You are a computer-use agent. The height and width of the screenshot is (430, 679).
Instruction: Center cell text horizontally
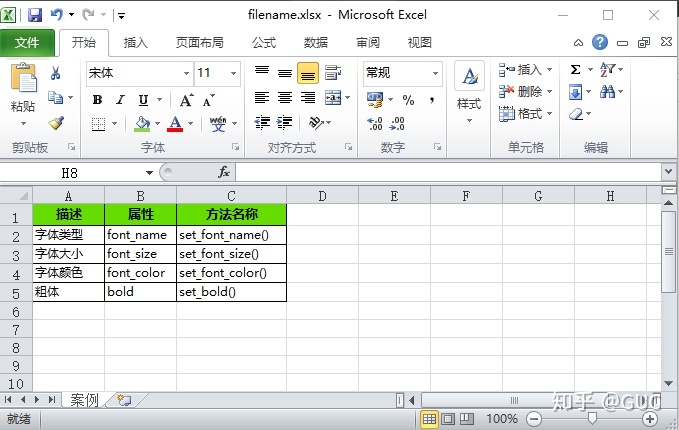pos(285,98)
